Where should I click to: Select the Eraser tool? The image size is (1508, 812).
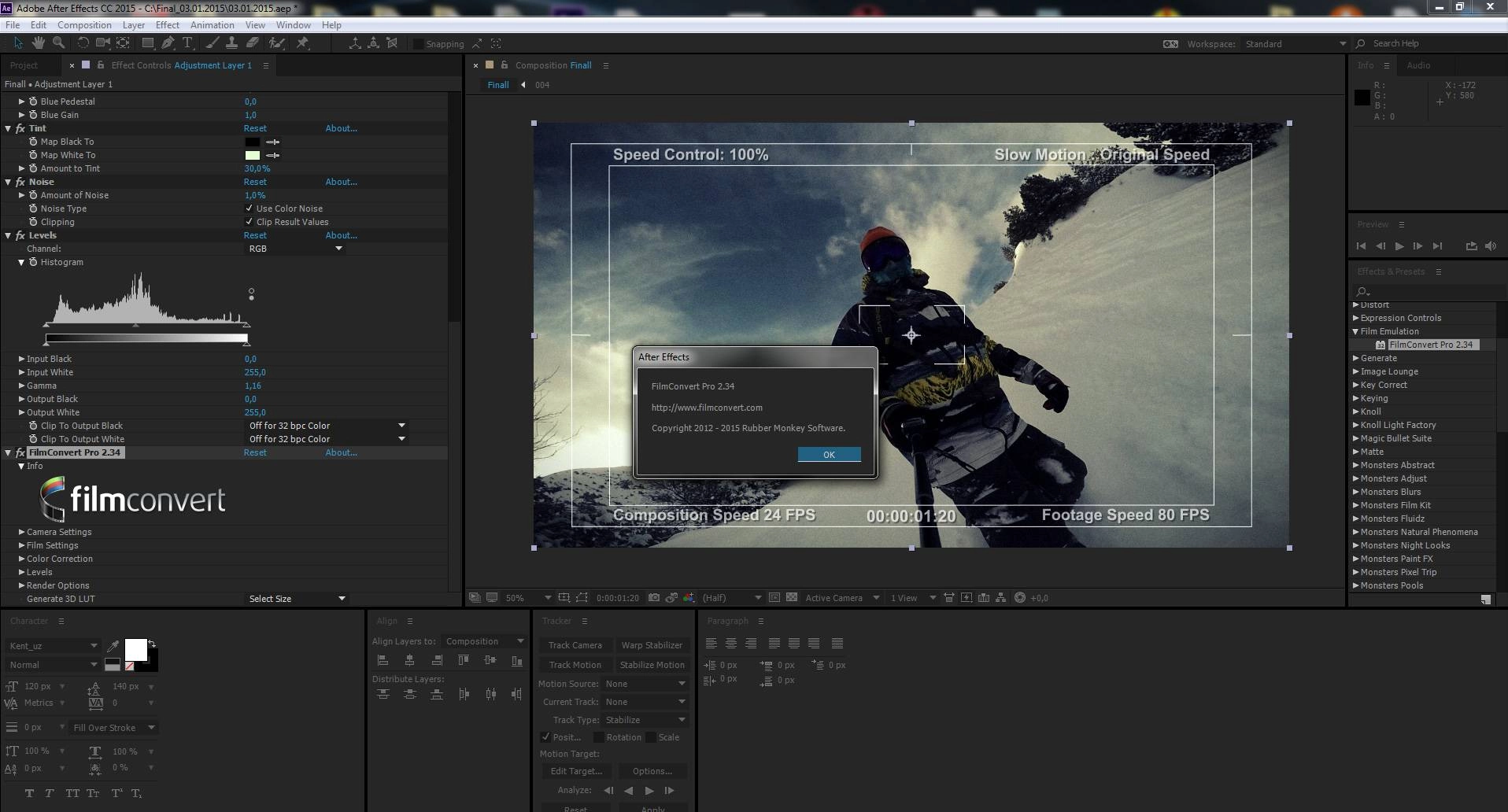pyautogui.click(x=253, y=43)
